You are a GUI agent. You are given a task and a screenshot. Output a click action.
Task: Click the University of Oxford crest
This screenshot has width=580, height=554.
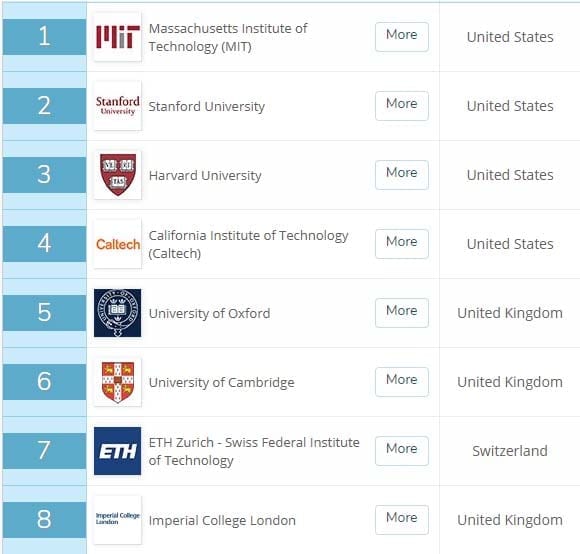pyautogui.click(x=118, y=313)
